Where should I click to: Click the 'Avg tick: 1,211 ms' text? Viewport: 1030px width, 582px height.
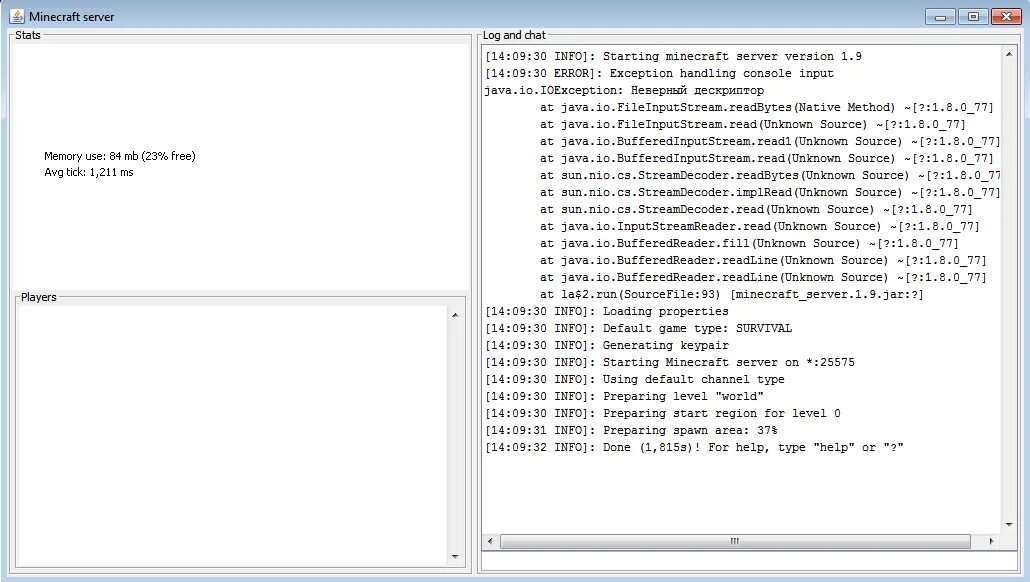tap(89, 172)
